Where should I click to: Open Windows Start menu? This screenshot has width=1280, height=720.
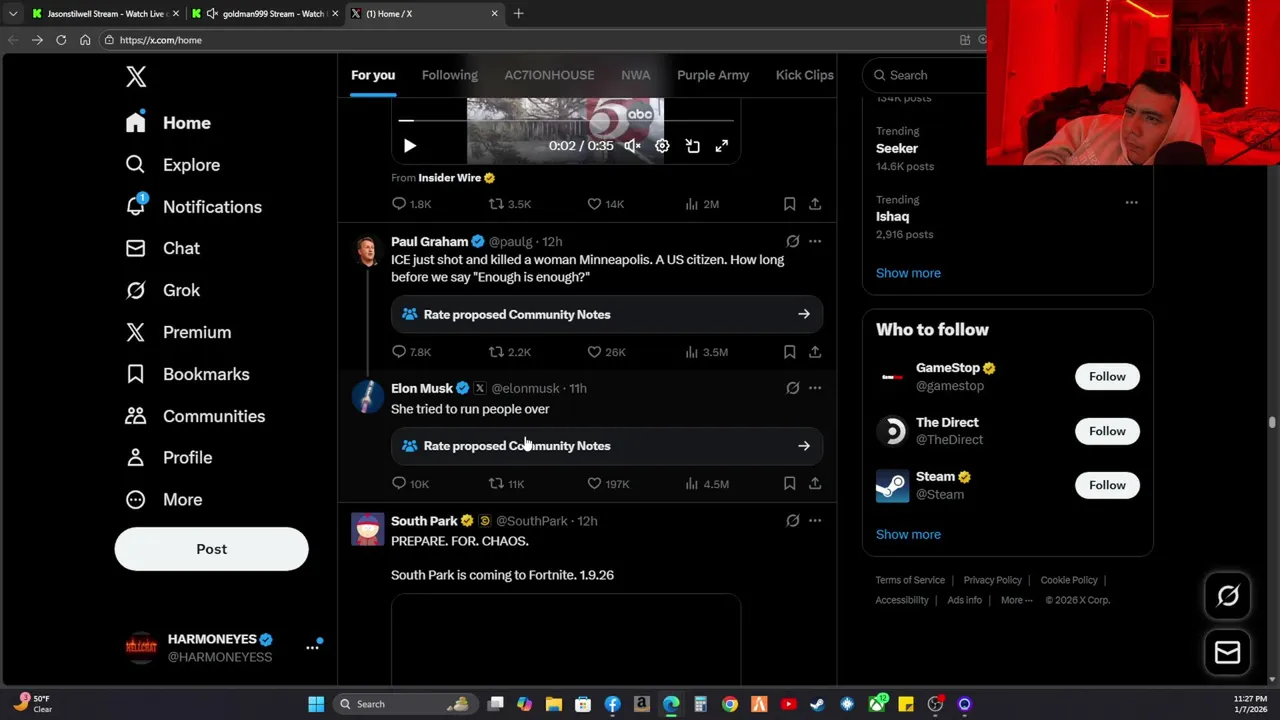pyautogui.click(x=316, y=704)
